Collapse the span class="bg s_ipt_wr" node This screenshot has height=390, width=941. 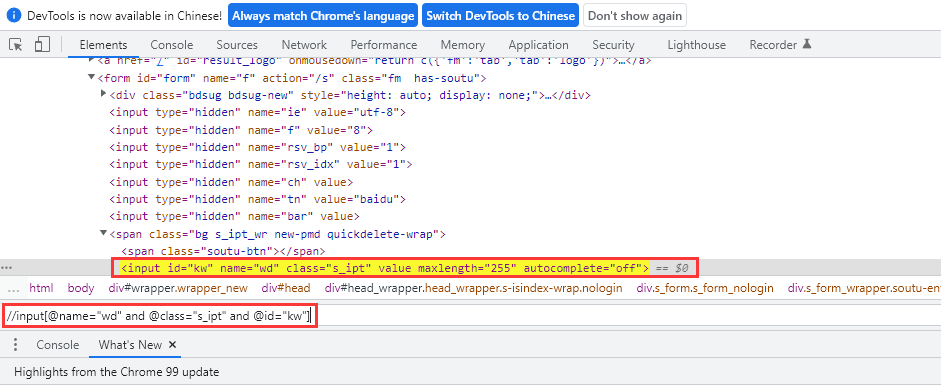click(x=104, y=233)
